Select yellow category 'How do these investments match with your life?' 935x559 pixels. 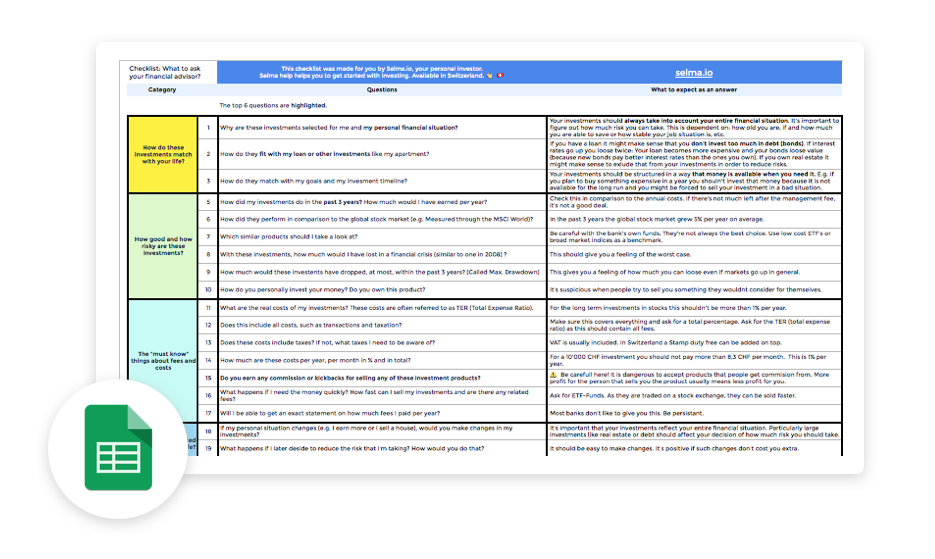pos(163,155)
